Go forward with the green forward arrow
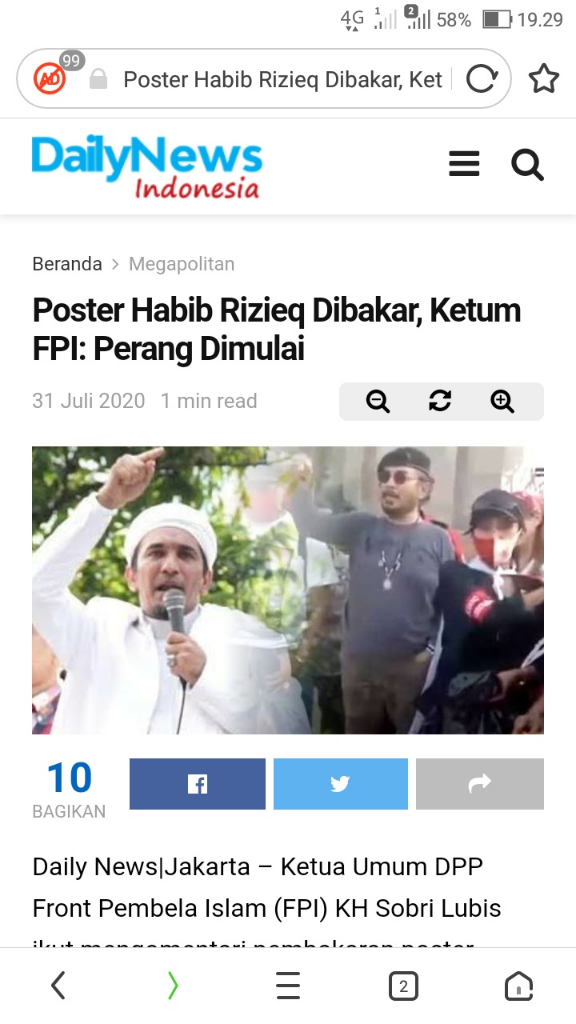 click(172, 985)
